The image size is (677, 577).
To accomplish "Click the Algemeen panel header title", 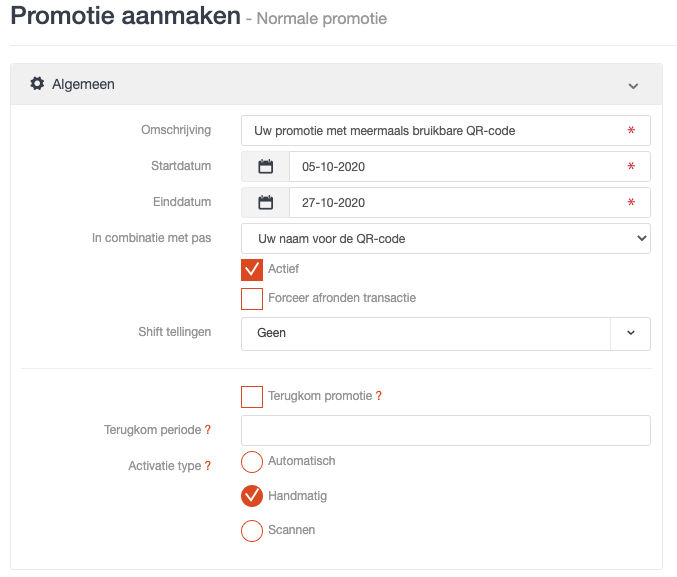I will (x=83, y=84).
